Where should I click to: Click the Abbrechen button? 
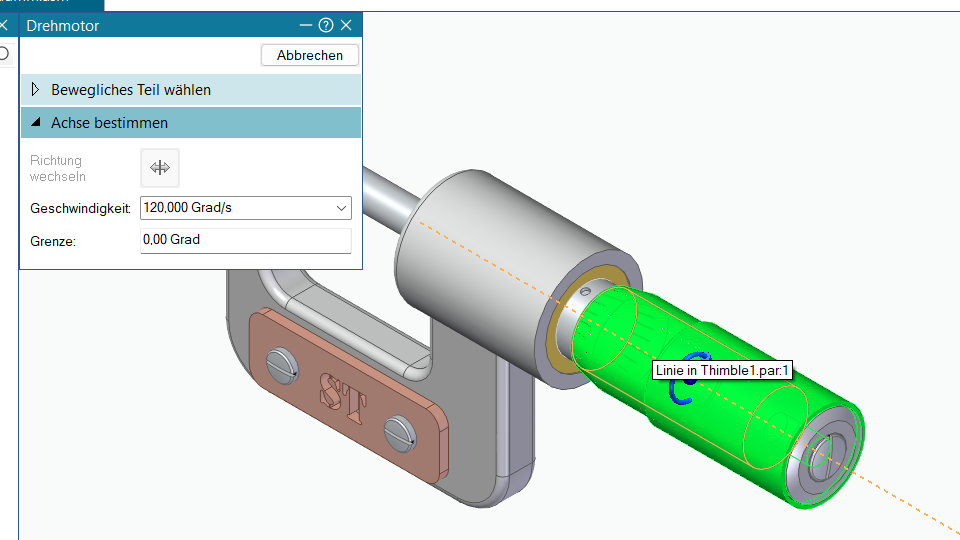[x=310, y=55]
